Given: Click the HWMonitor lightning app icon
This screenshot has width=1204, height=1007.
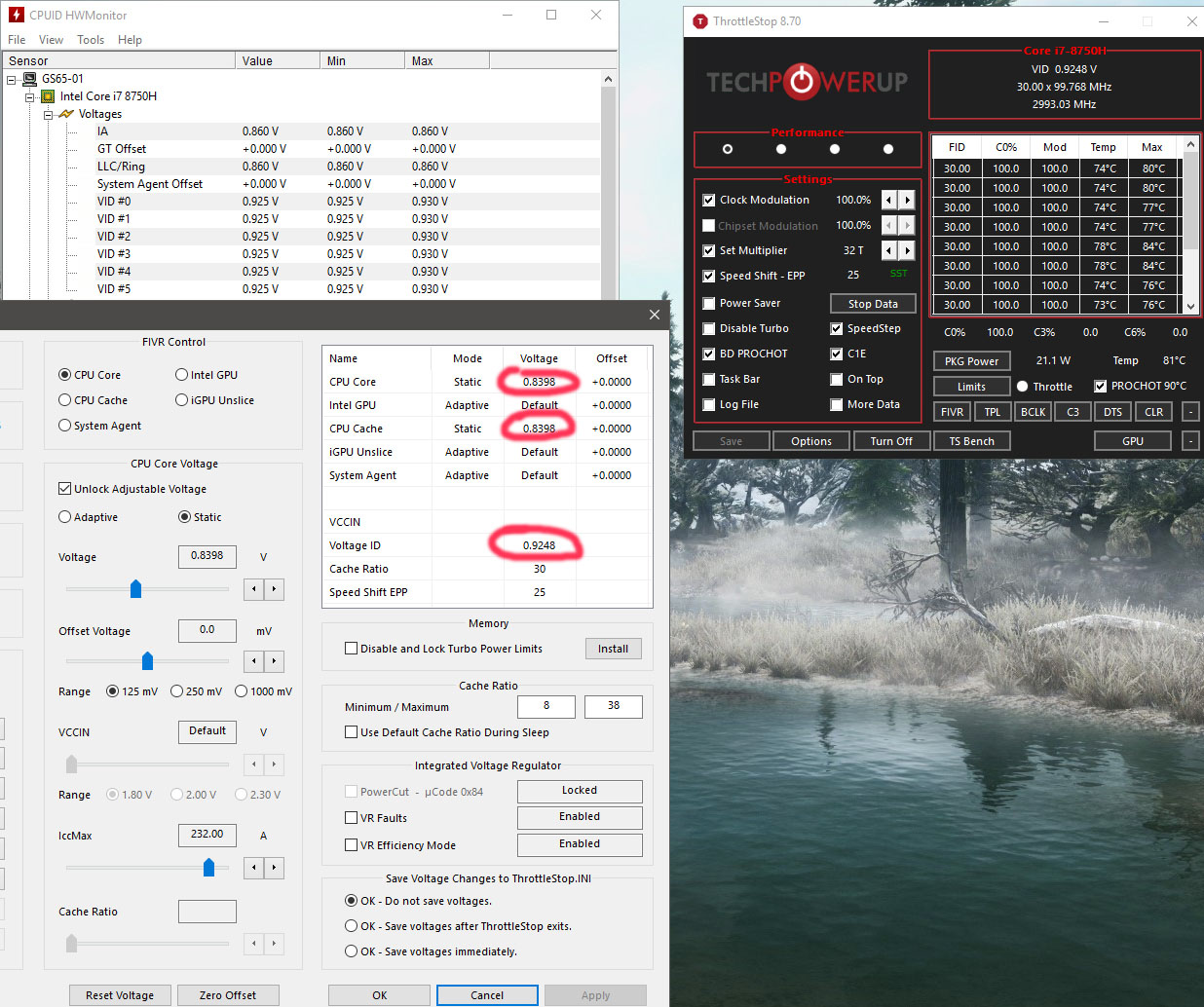Looking at the screenshot, I should coord(16,15).
